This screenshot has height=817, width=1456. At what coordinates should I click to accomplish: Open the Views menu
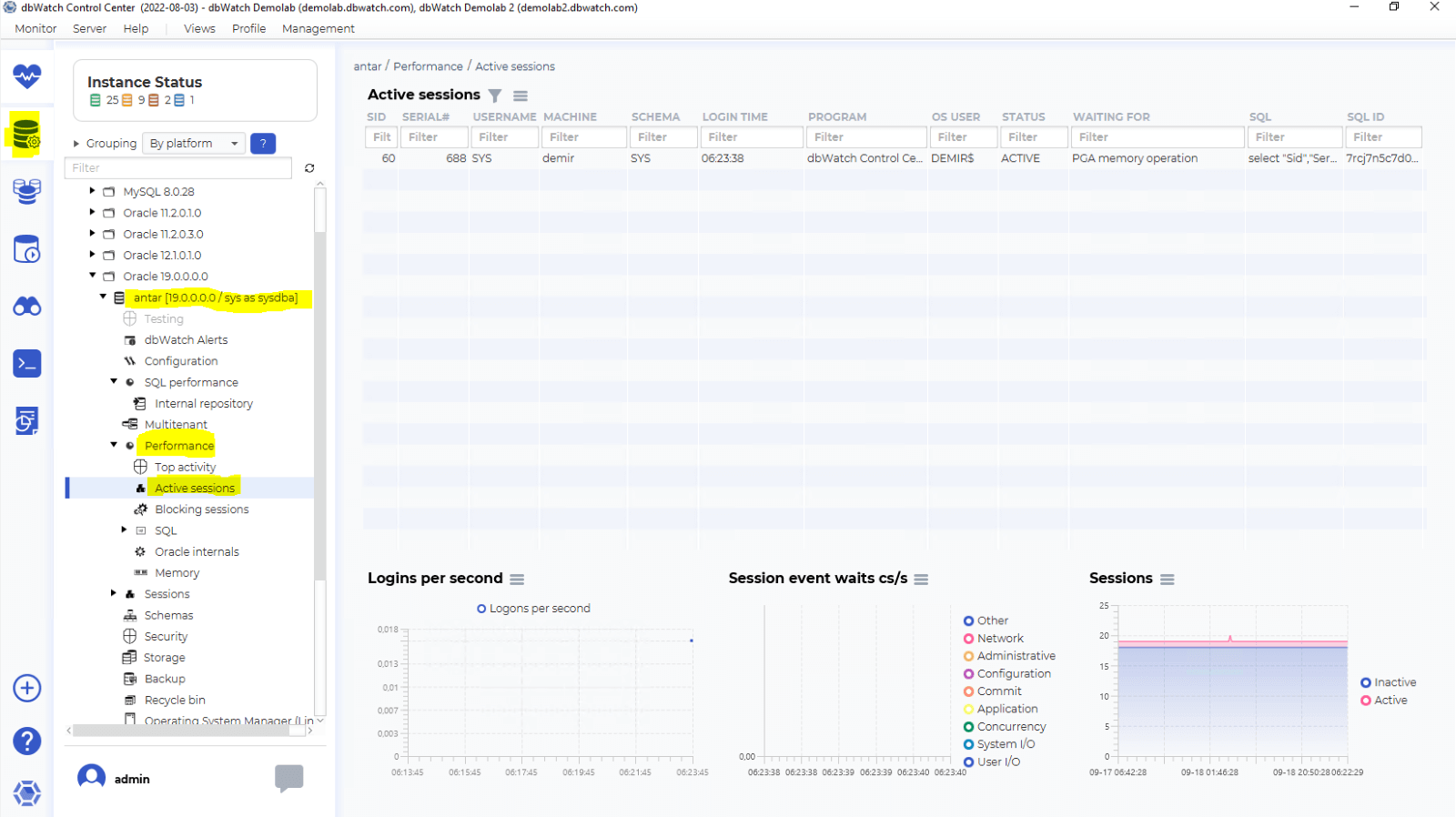pyautogui.click(x=199, y=28)
